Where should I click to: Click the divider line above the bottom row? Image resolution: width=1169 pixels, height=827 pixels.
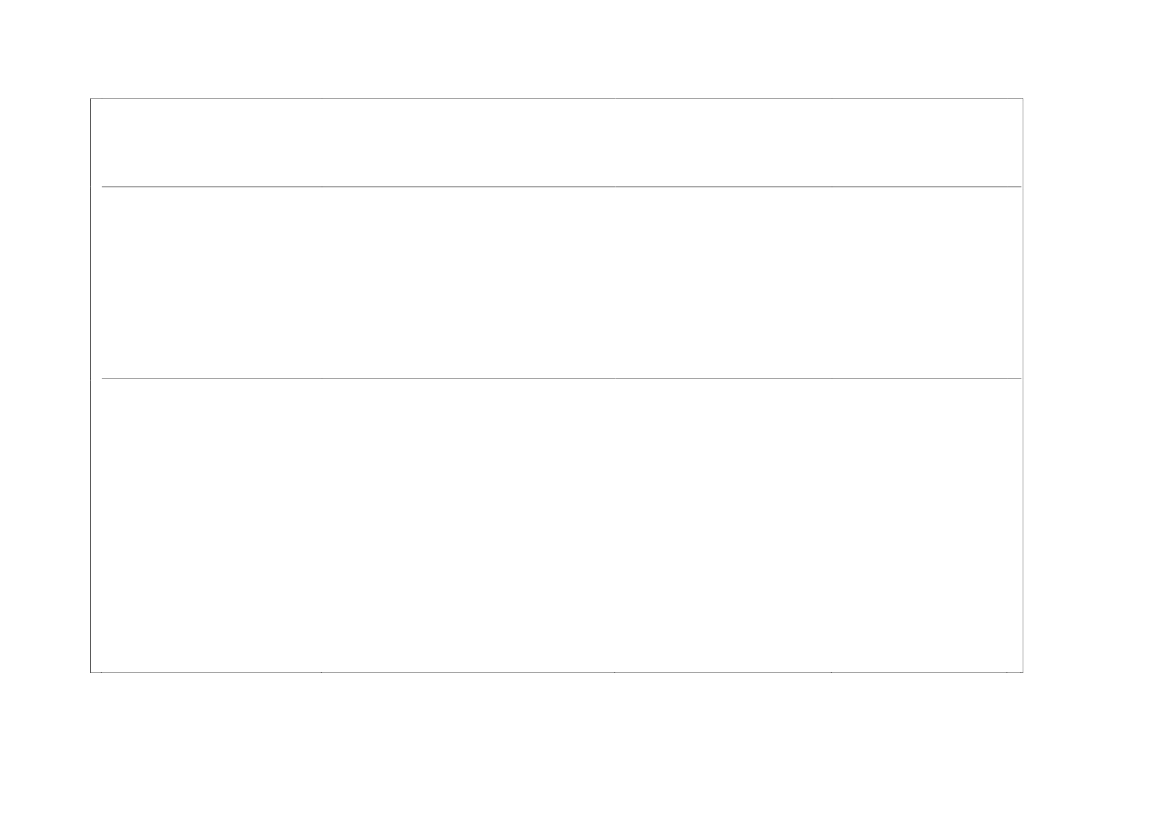tap(560, 378)
